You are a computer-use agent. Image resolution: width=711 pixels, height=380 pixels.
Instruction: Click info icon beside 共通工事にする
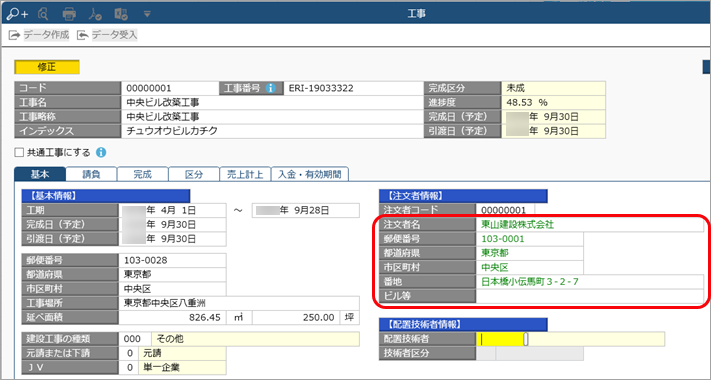(x=101, y=152)
